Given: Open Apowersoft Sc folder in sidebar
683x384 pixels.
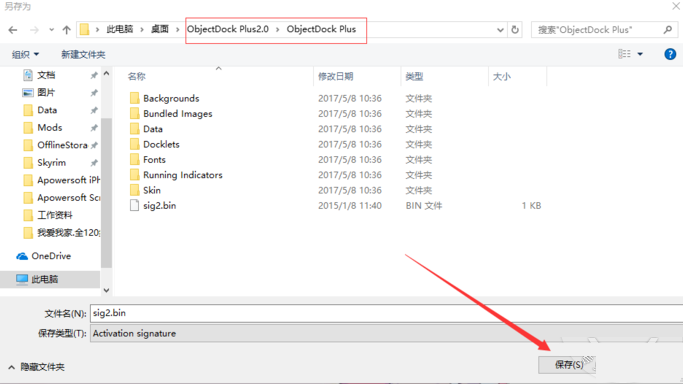Looking at the screenshot, I should click(68, 197).
